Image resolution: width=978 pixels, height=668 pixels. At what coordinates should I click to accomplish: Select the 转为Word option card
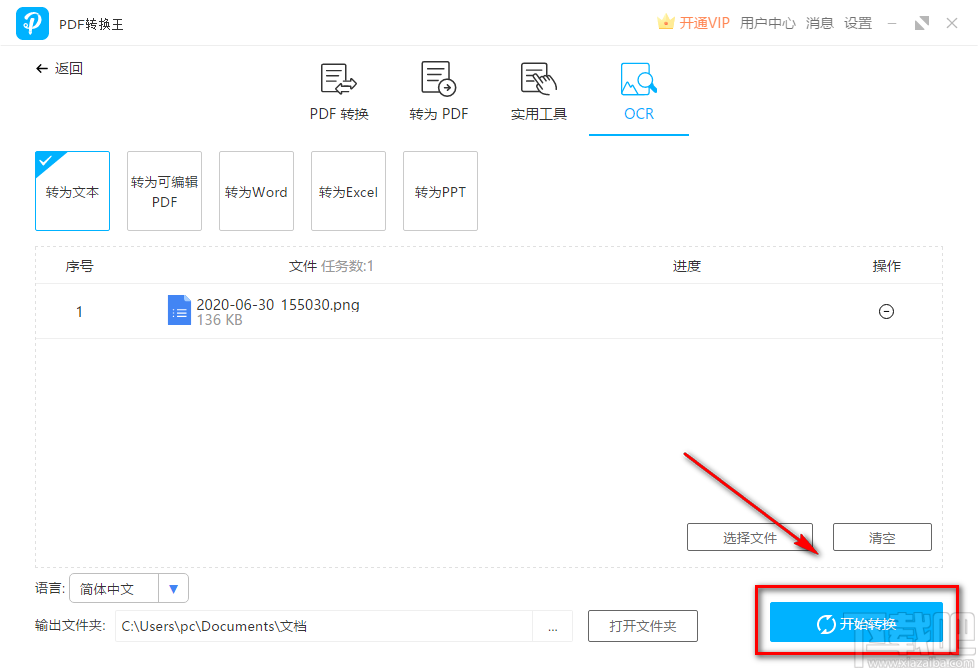pos(256,191)
